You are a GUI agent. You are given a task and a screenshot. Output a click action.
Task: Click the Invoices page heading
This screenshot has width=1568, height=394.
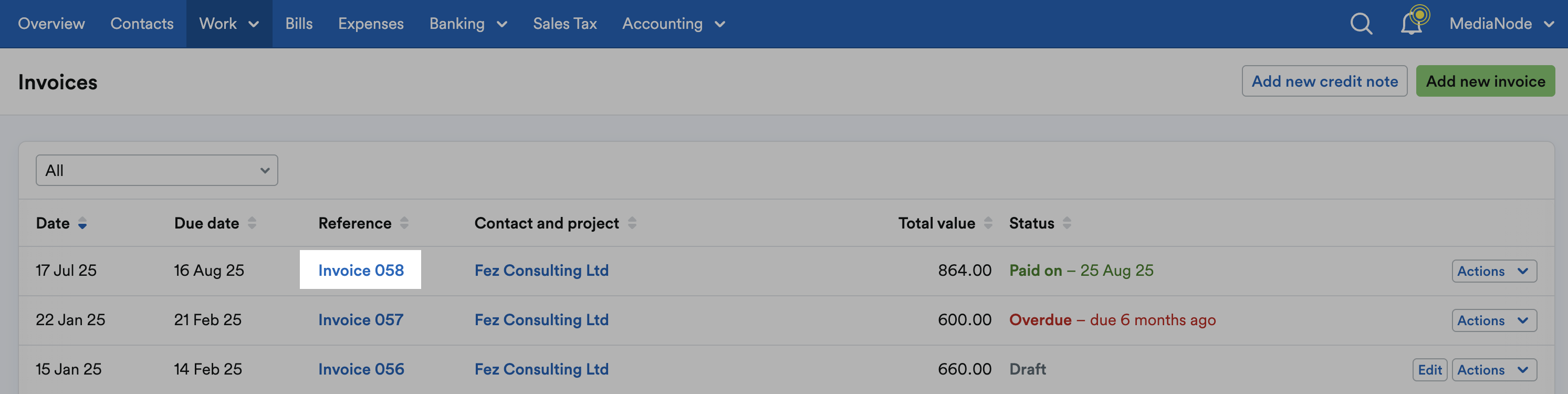click(57, 81)
